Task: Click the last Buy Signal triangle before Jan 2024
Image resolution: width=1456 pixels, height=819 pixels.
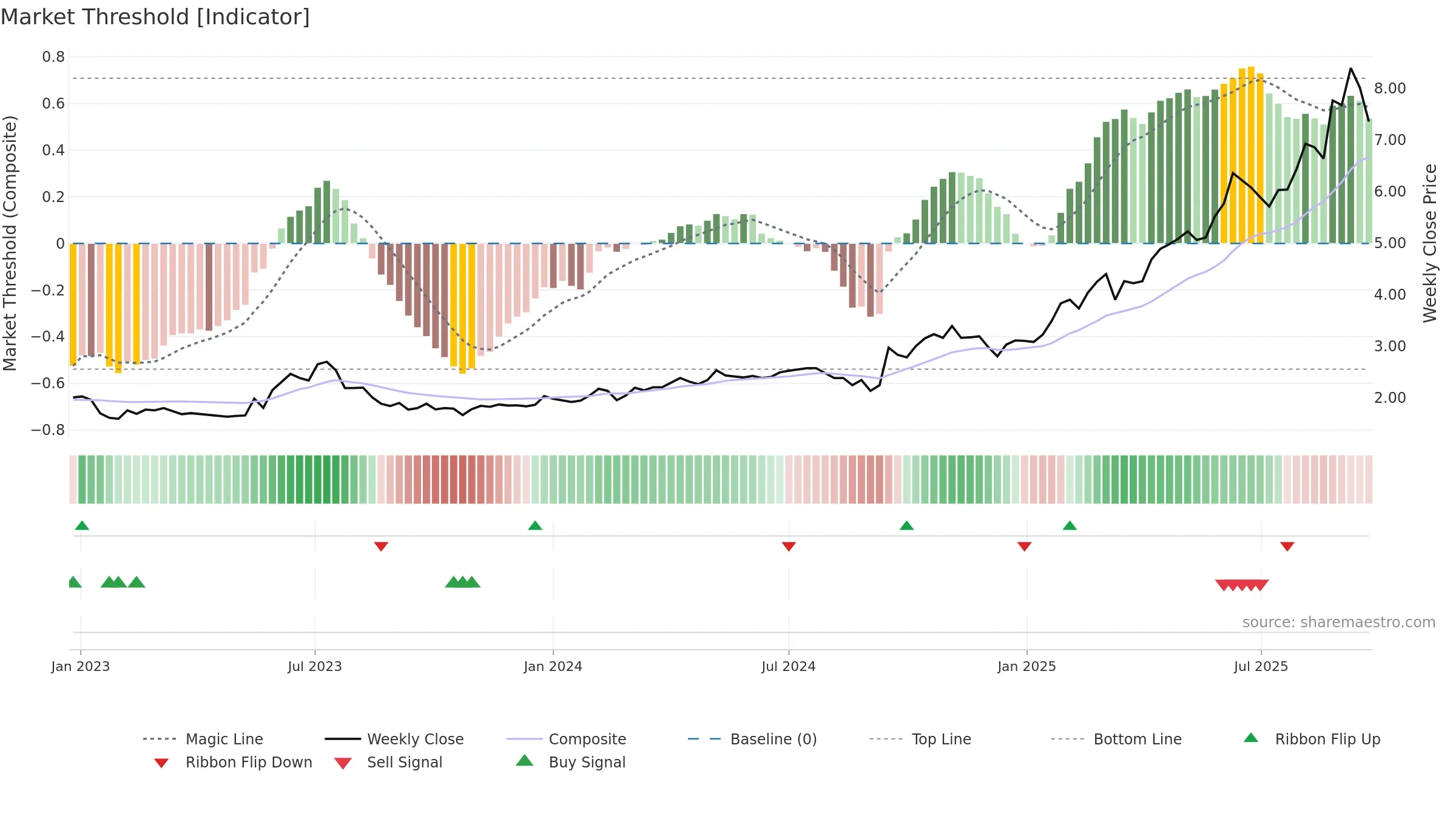Action: point(472,582)
